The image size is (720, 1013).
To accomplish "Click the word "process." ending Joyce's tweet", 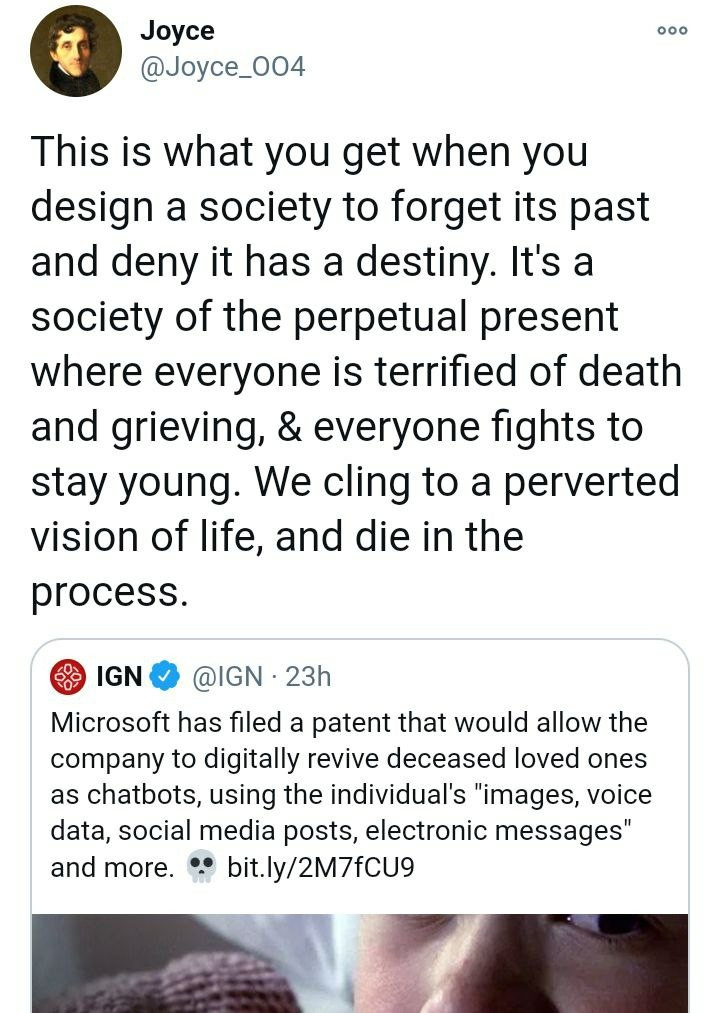I will [x=109, y=591].
